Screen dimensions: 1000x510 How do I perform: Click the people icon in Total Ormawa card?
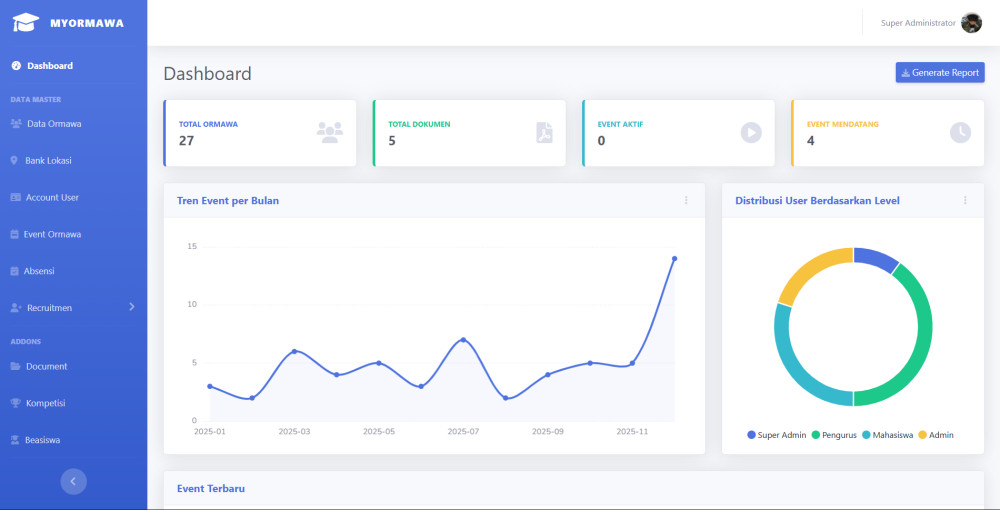point(329,132)
